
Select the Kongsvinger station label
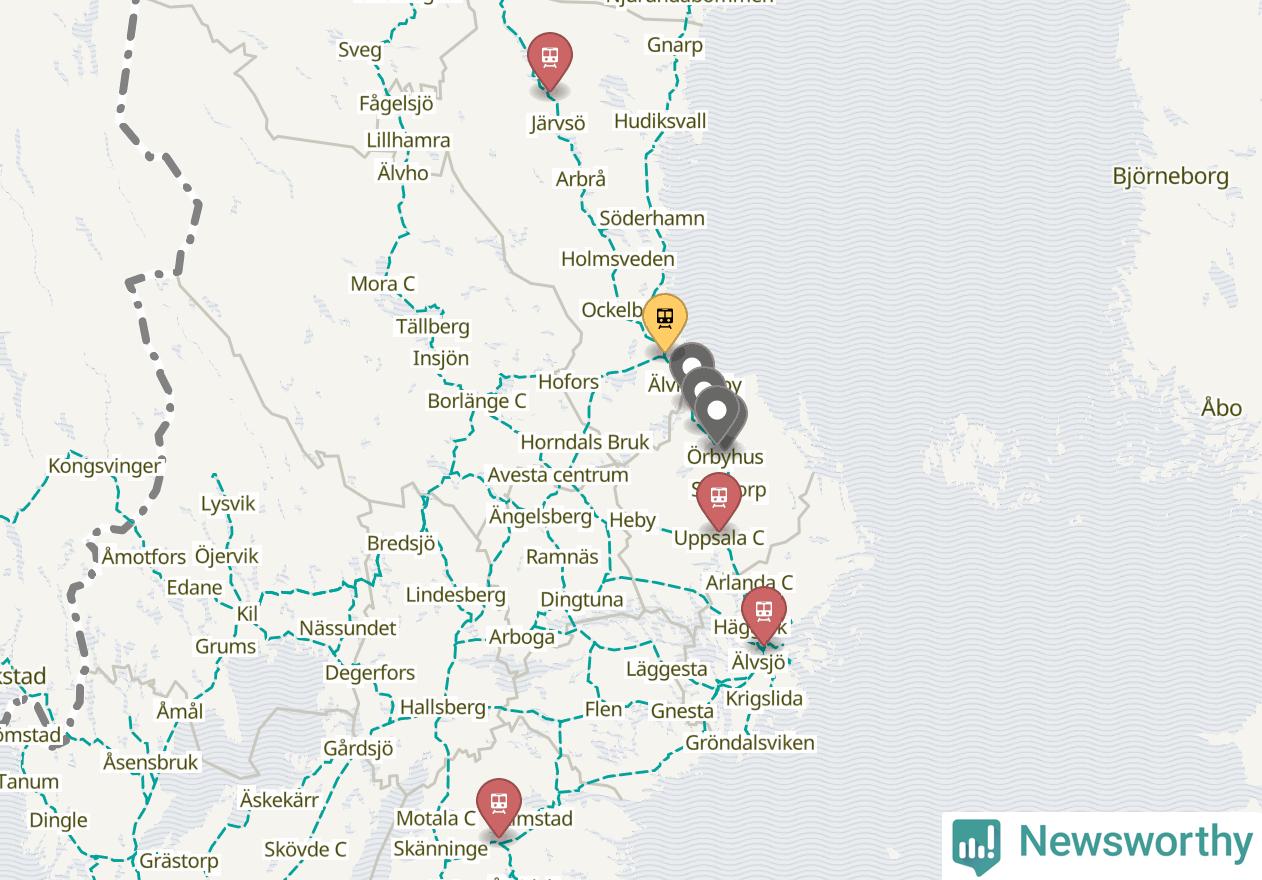pos(104,466)
